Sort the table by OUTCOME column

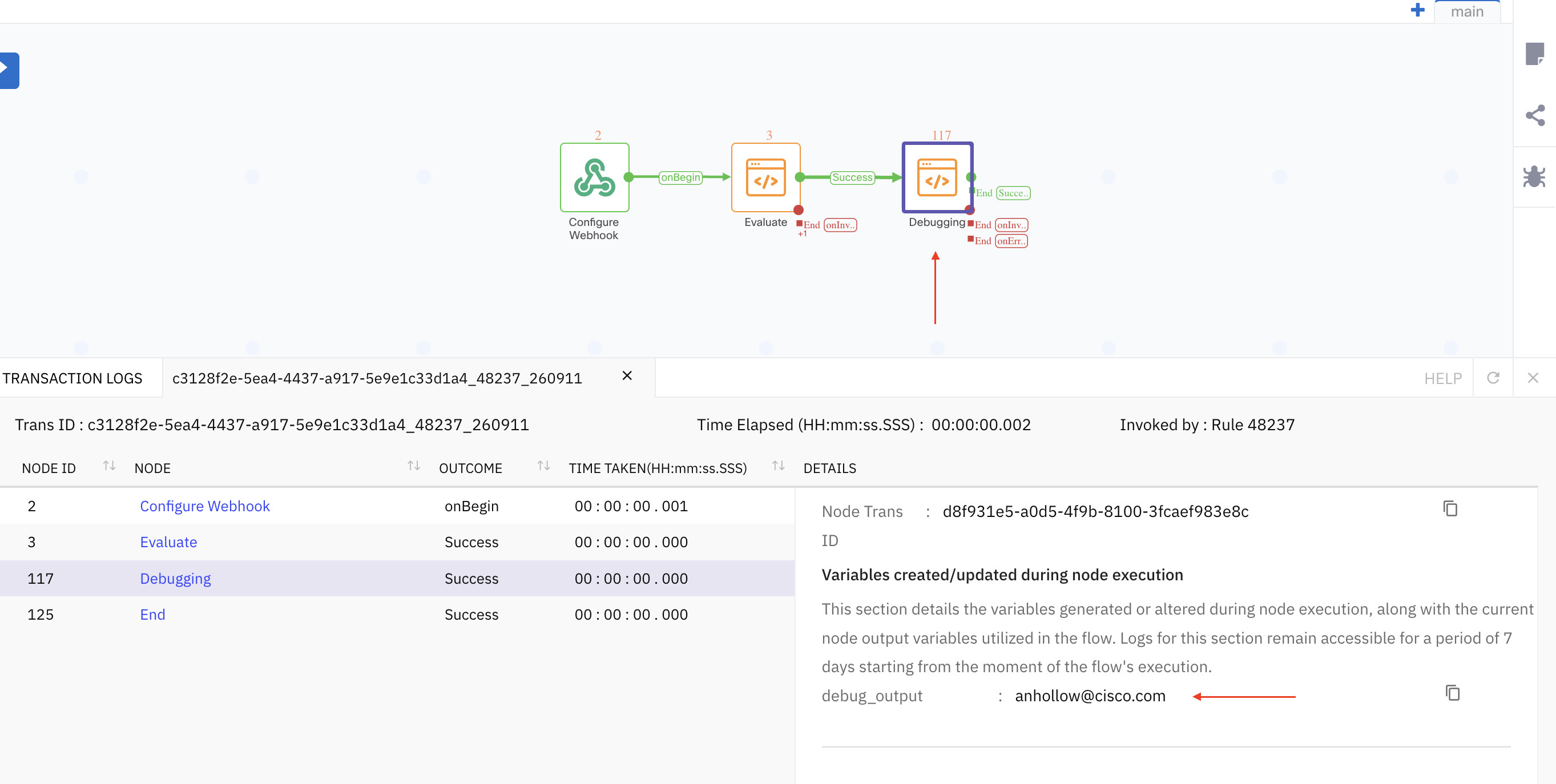tap(543, 466)
